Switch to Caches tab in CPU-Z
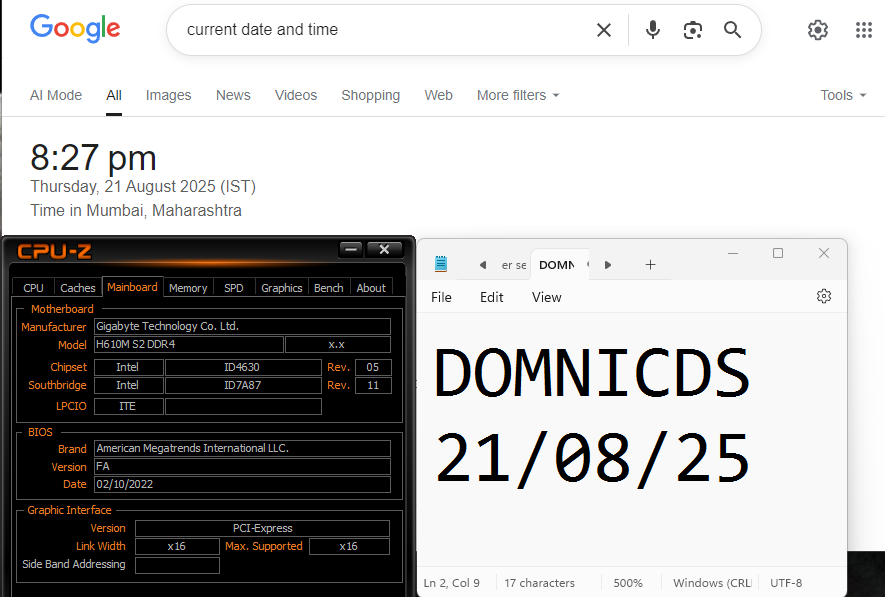Image resolution: width=885 pixels, height=597 pixels. pos(78,288)
